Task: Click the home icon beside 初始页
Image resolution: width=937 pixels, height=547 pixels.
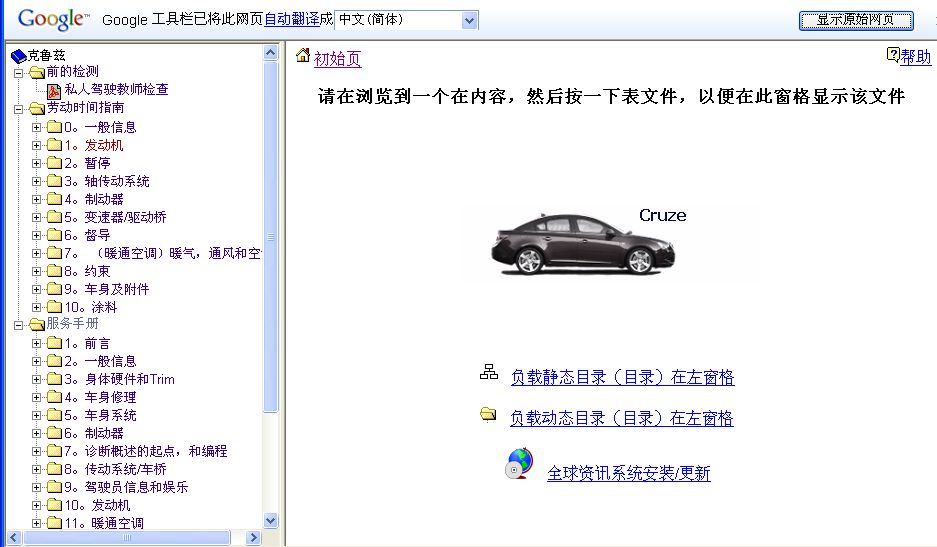Action: coord(303,56)
